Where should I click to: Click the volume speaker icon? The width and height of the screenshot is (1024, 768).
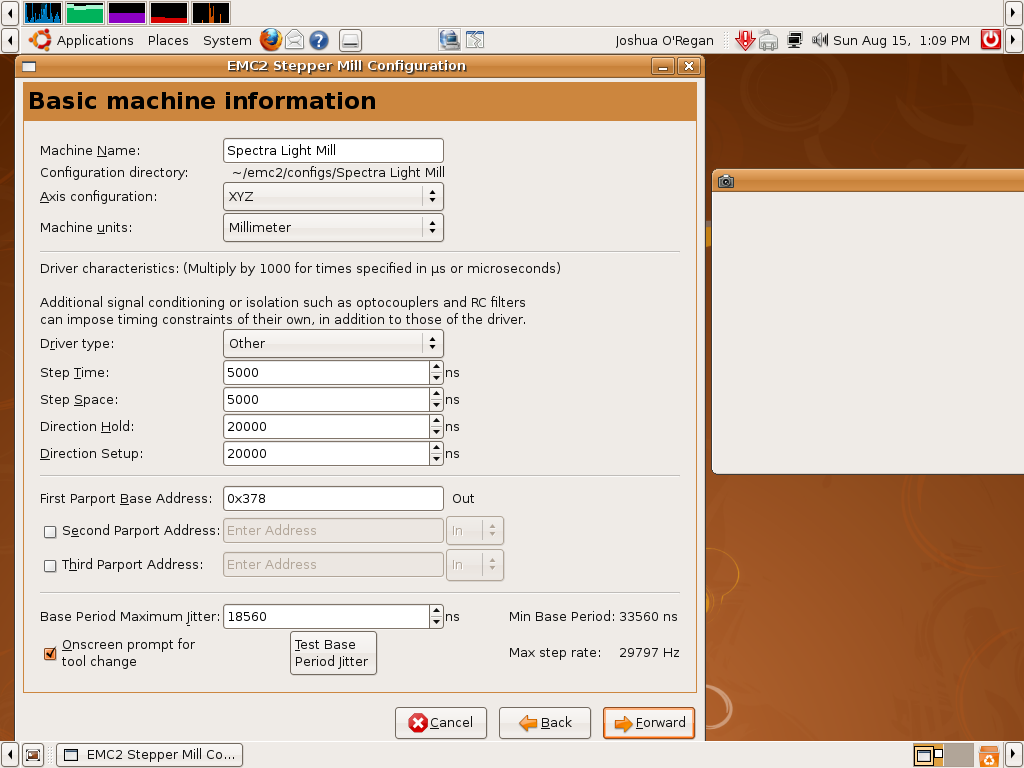[820, 40]
